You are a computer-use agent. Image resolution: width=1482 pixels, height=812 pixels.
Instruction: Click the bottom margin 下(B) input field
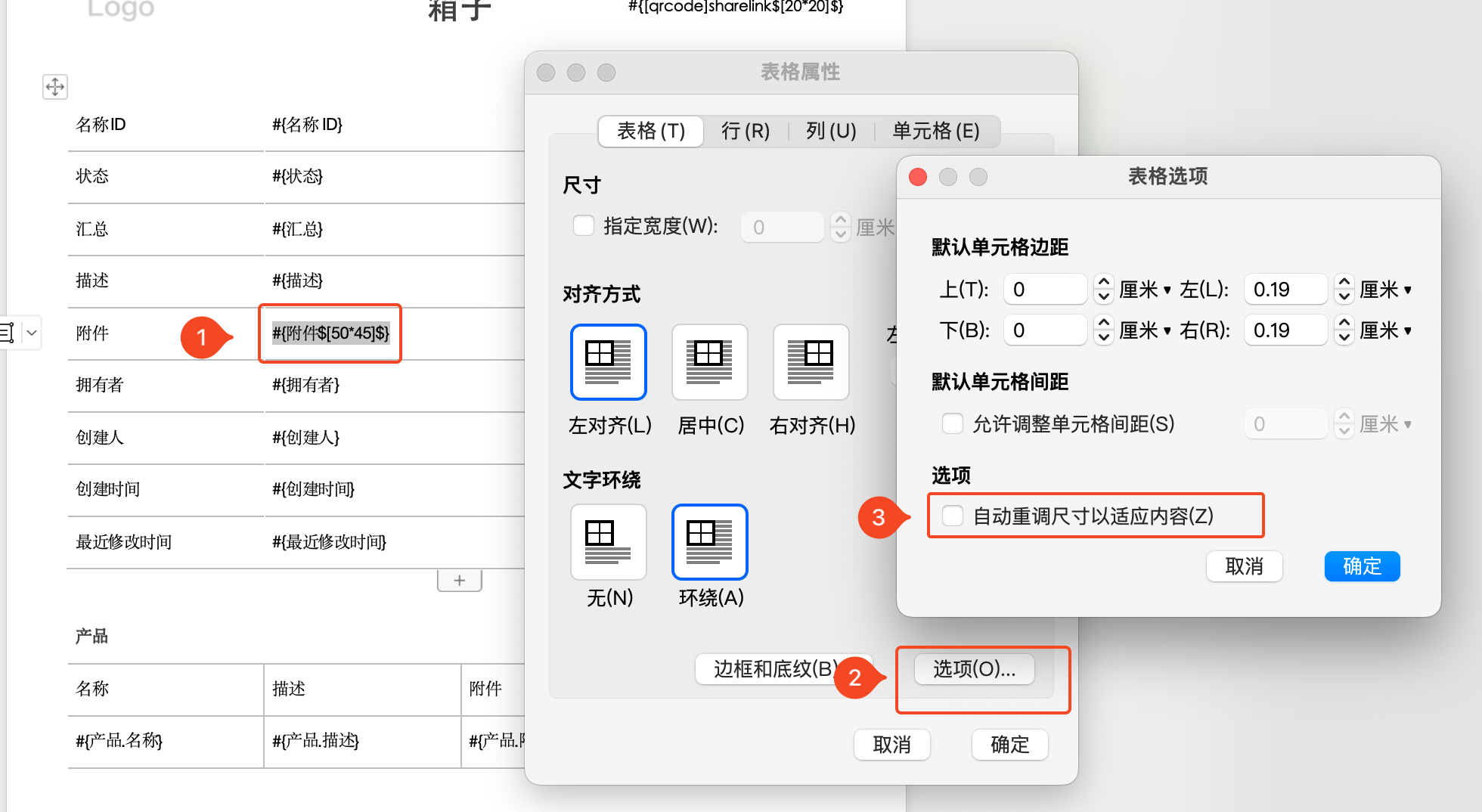(x=1045, y=330)
